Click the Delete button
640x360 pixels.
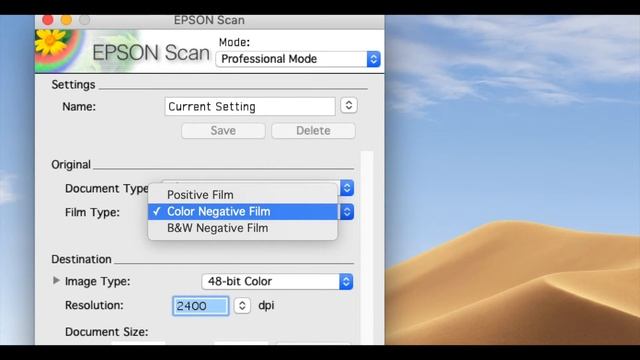(x=313, y=131)
